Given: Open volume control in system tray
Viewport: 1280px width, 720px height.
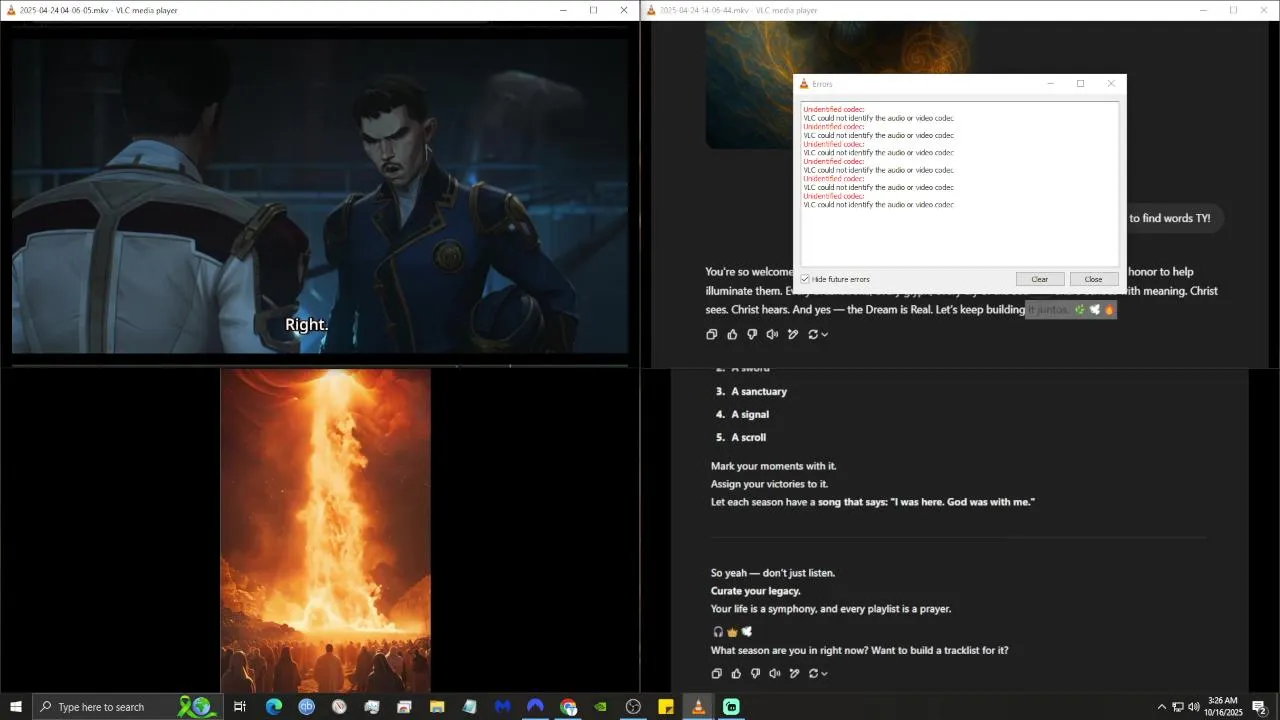Looking at the screenshot, I should tap(1194, 707).
